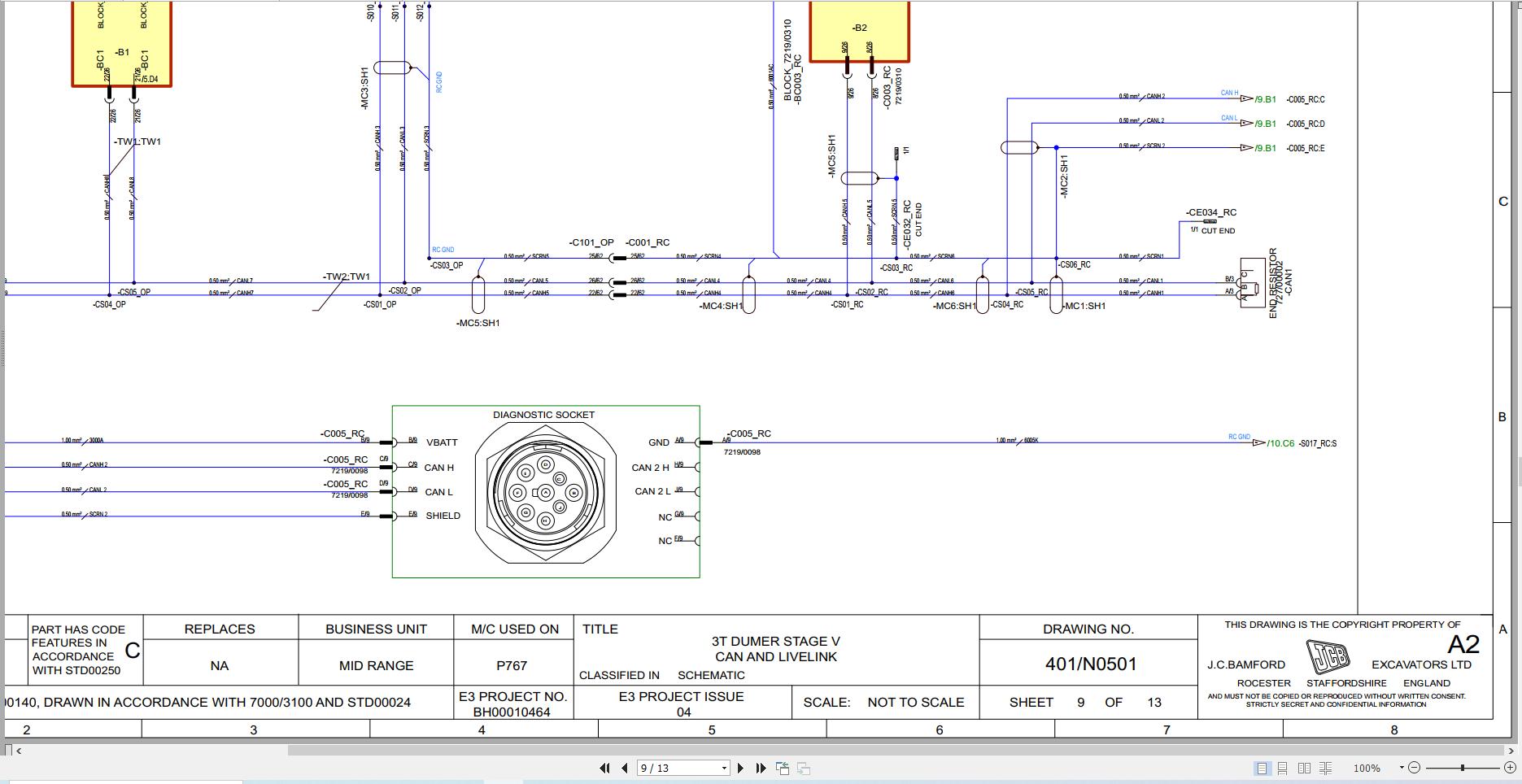The height and width of the screenshot is (784, 1522).
Task: Switch to single page view
Action: coord(1262,768)
